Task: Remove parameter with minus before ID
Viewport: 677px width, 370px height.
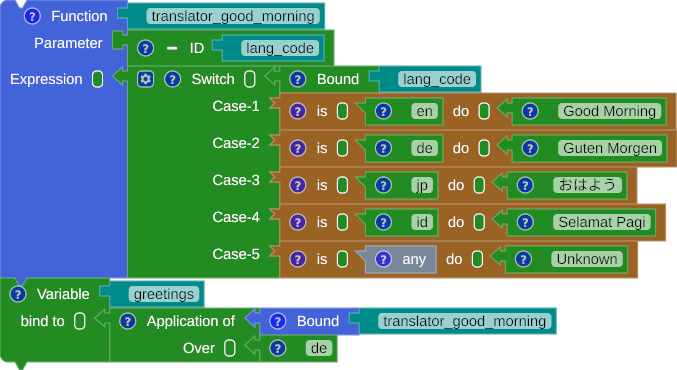Action: coord(172,48)
